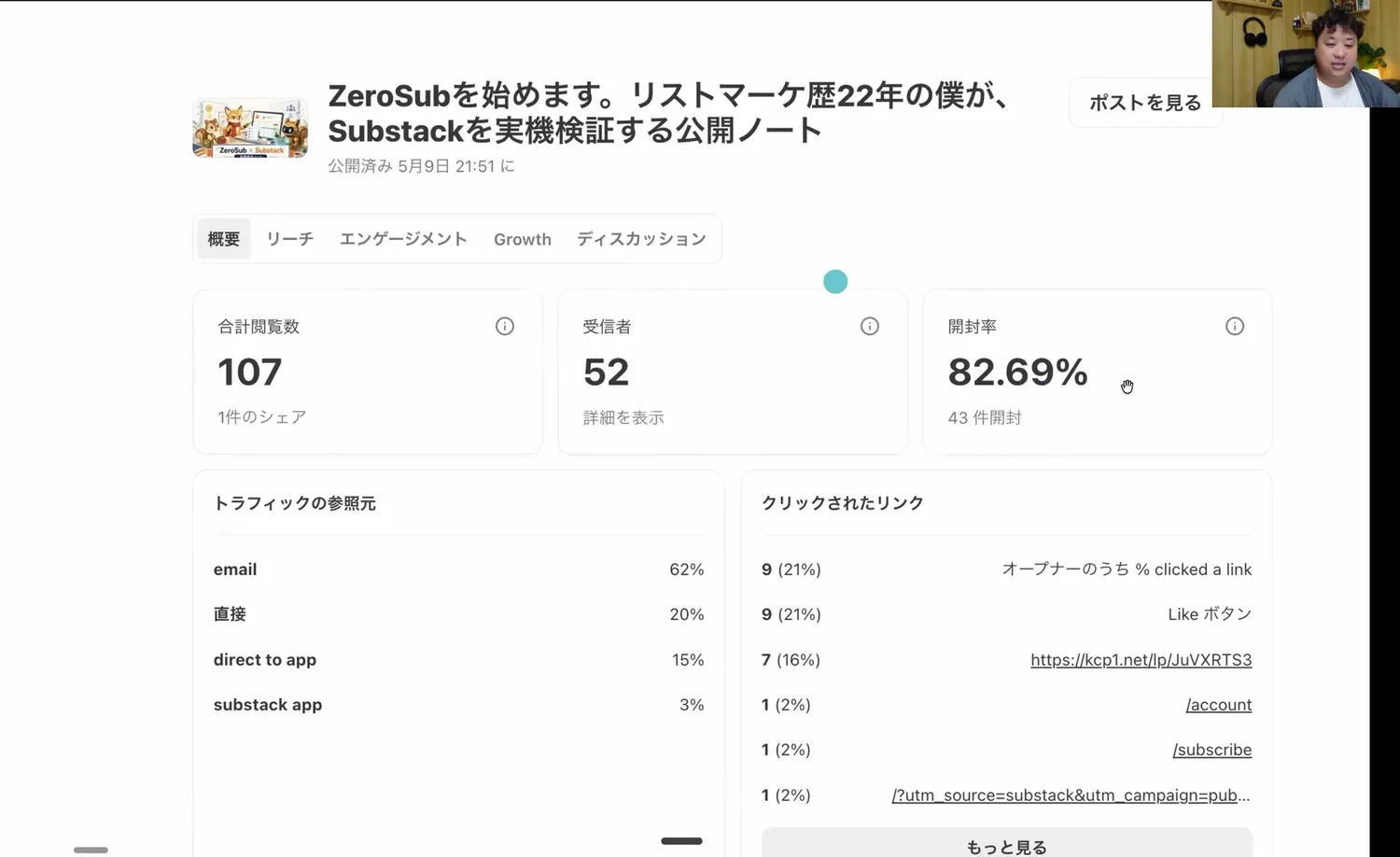The height and width of the screenshot is (857, 1400).
Task: Follow the /account link
Action: coord(1219,705)
